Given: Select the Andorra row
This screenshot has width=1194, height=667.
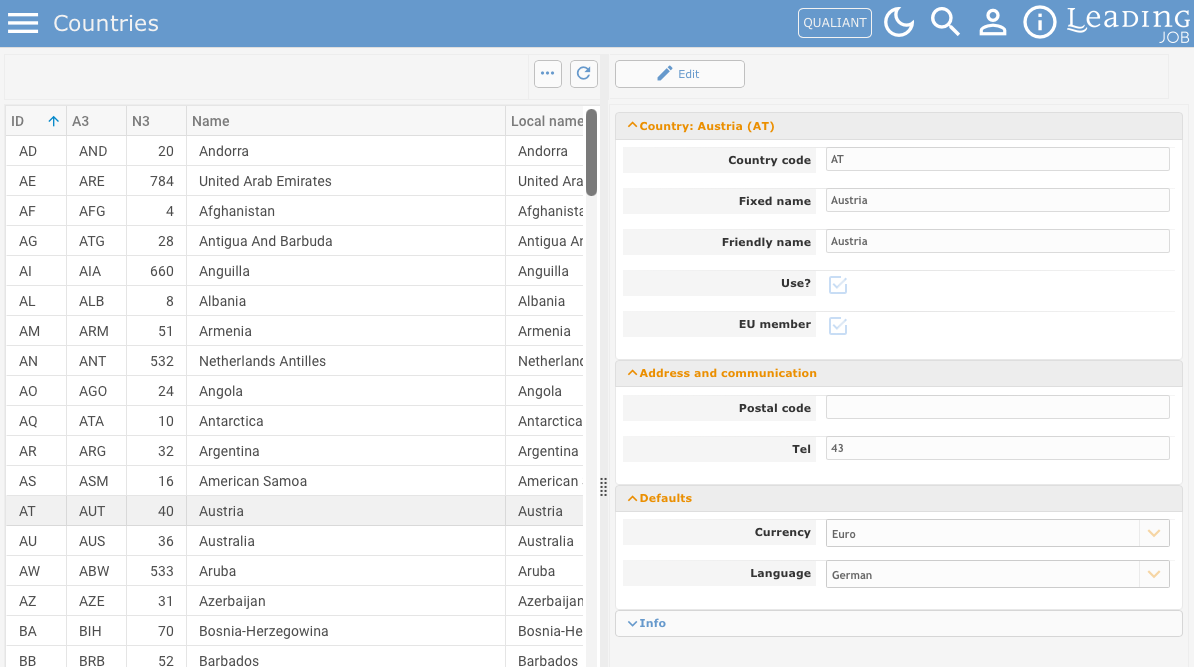Looking at the screenshot, I should pyautogui.click(x=295, y=151).
